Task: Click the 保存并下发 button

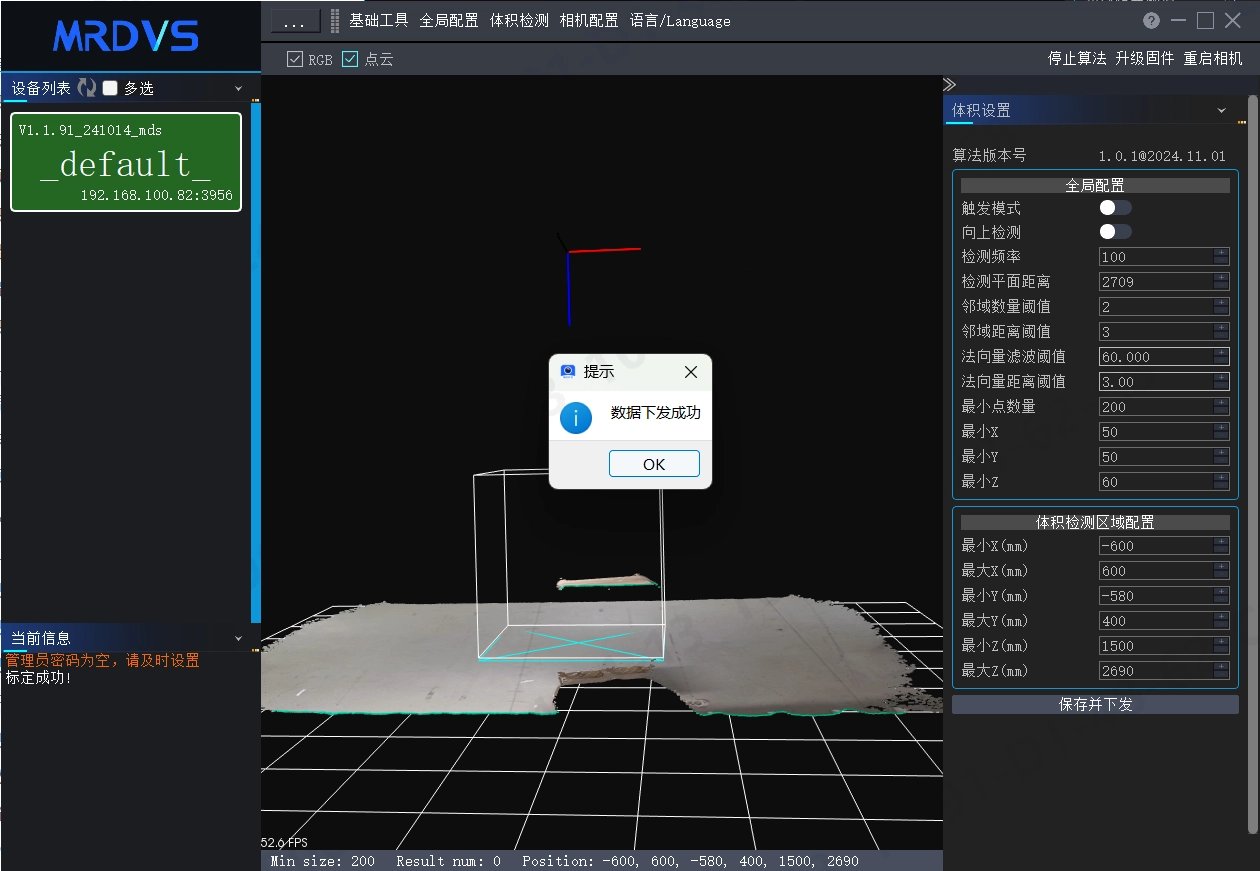Action: (x=1095, y=704)
